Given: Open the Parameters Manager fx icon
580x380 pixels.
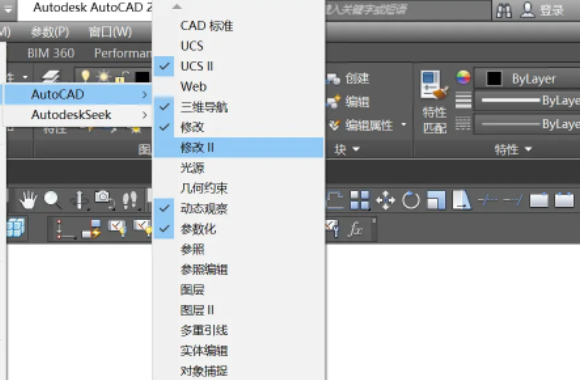Looking at the screenshot, I should (355, 229).
